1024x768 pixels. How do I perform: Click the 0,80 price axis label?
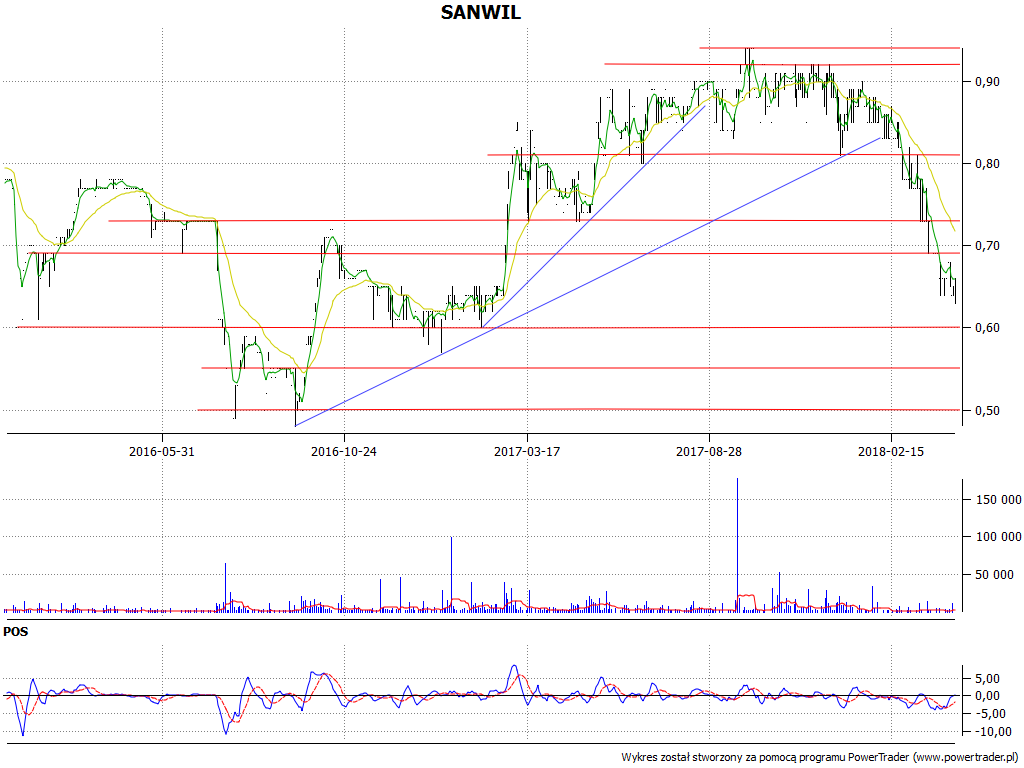(987, 163)
